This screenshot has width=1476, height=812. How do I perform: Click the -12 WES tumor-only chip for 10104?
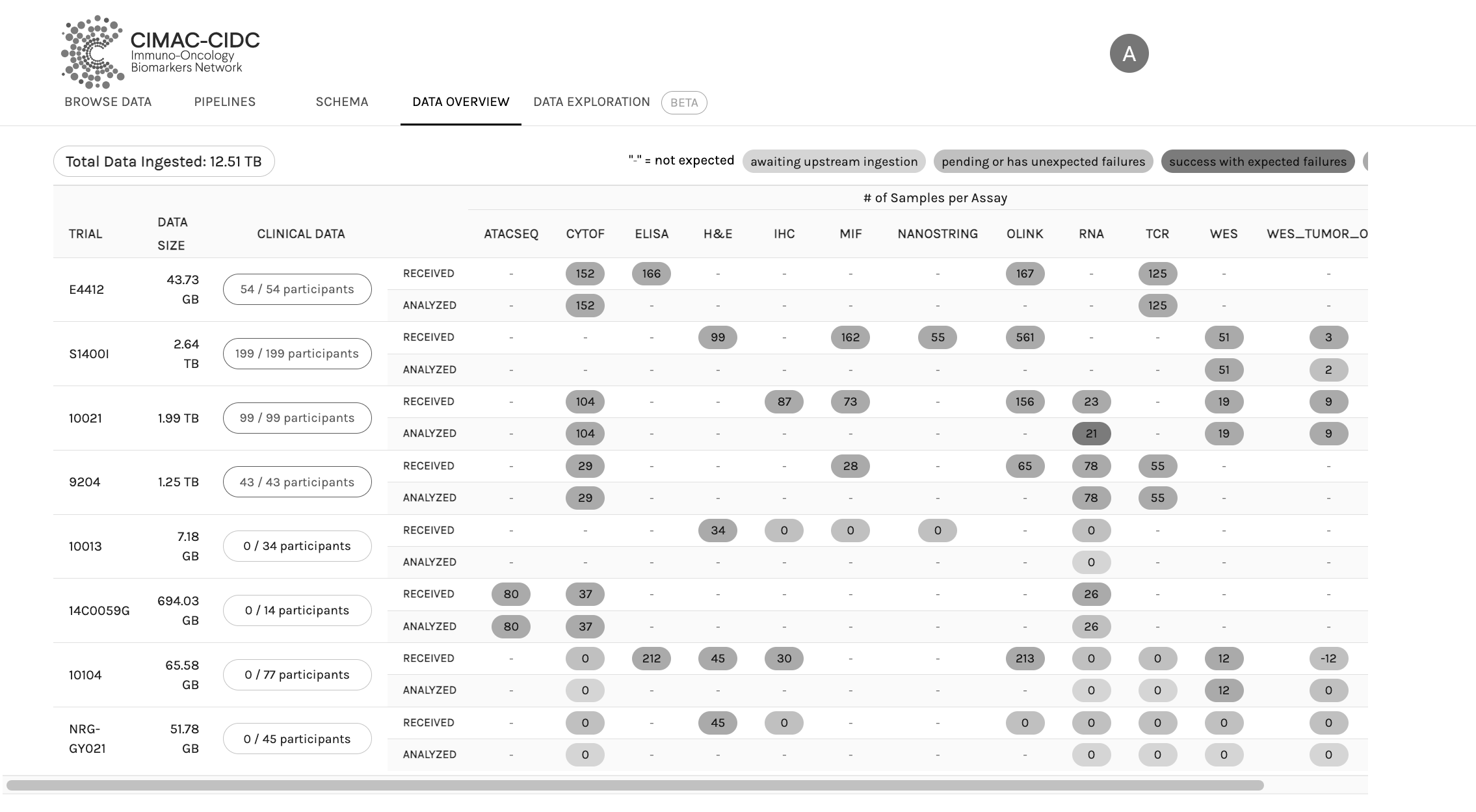(1328, 659)
